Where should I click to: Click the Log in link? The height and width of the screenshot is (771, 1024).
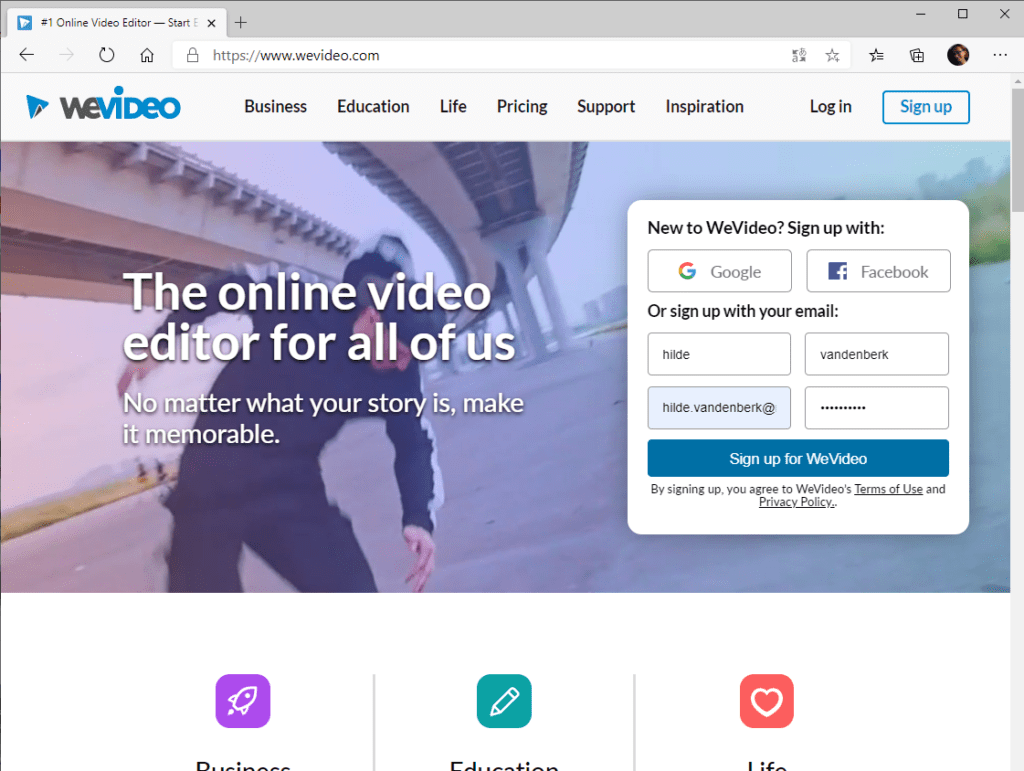click(831, 106)
